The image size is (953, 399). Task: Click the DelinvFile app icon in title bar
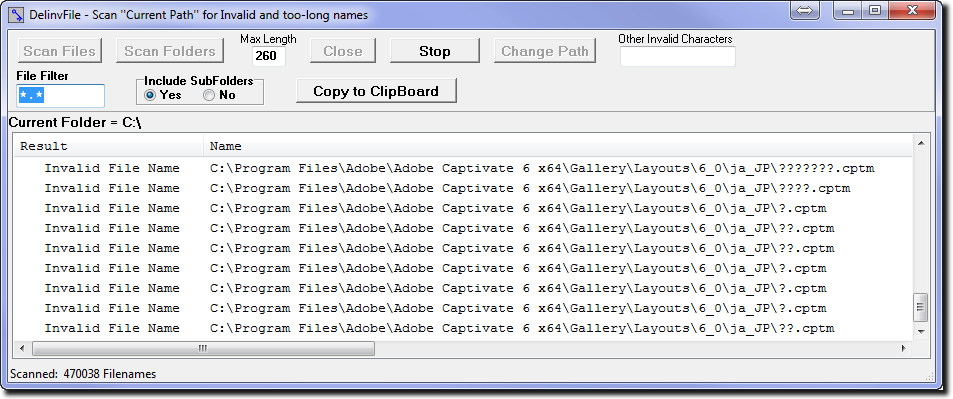tap(17, 14)
